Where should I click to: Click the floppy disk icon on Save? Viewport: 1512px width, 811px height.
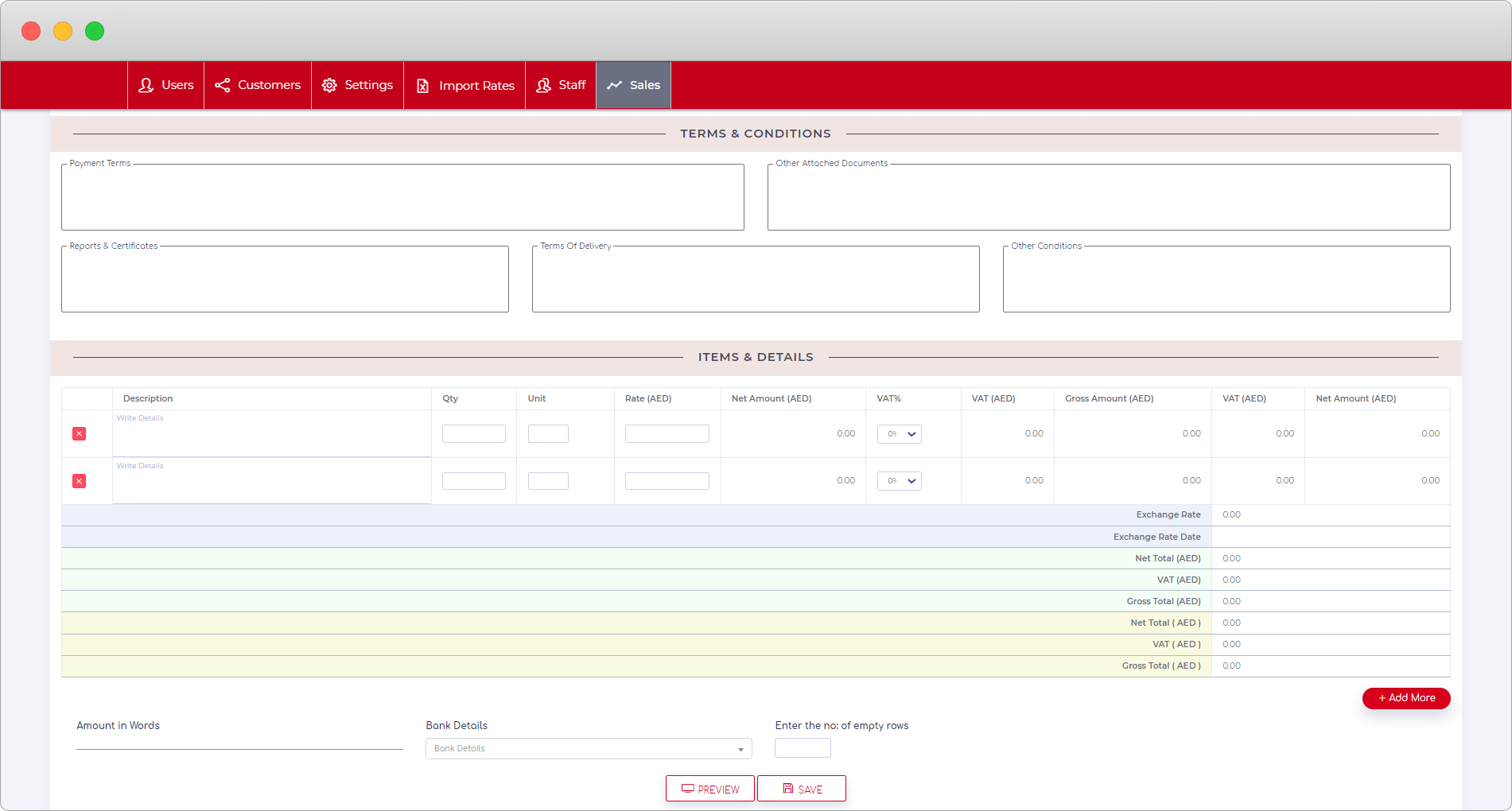click(787, 788)
